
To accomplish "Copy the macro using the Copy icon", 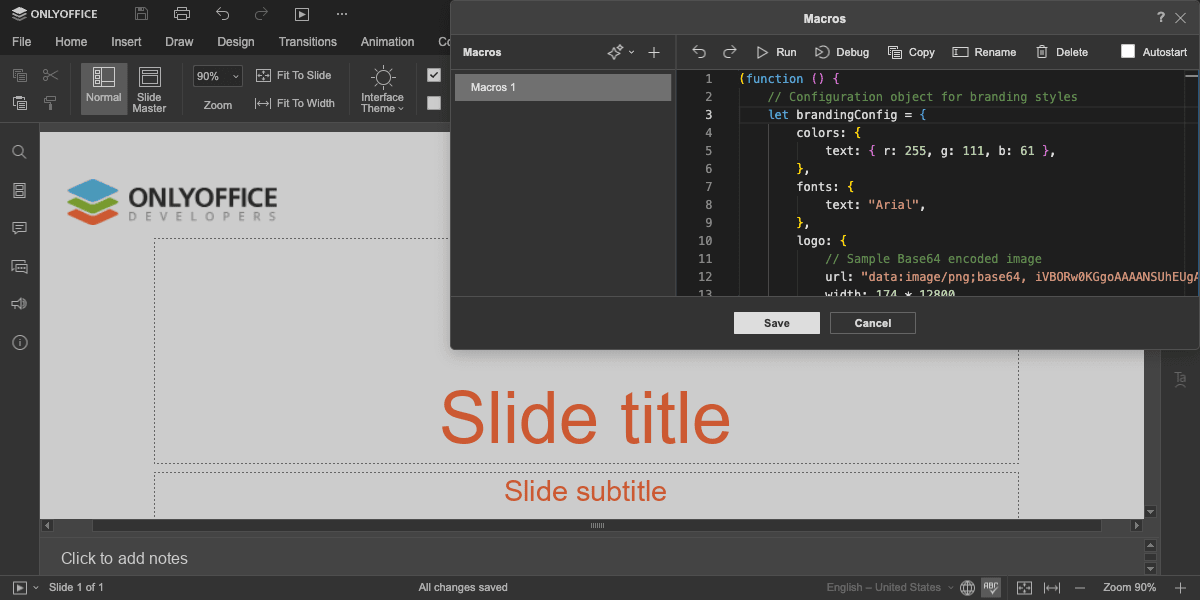I will pyautogui.click(x=895, y=52).
